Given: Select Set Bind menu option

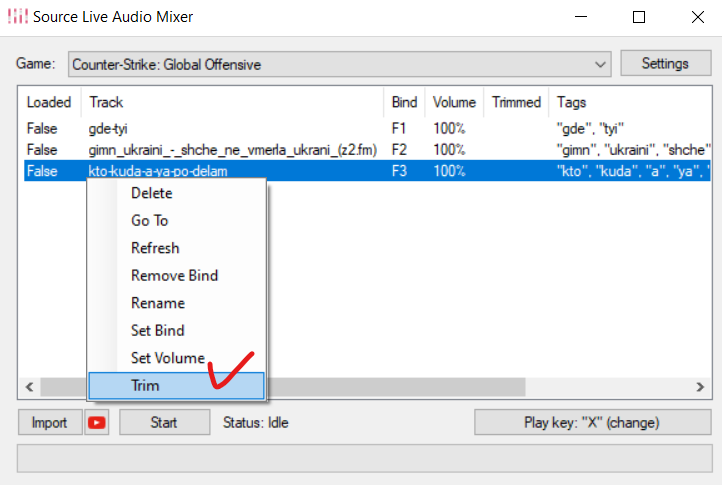Looking at the screenshot, I should [158, 330].
